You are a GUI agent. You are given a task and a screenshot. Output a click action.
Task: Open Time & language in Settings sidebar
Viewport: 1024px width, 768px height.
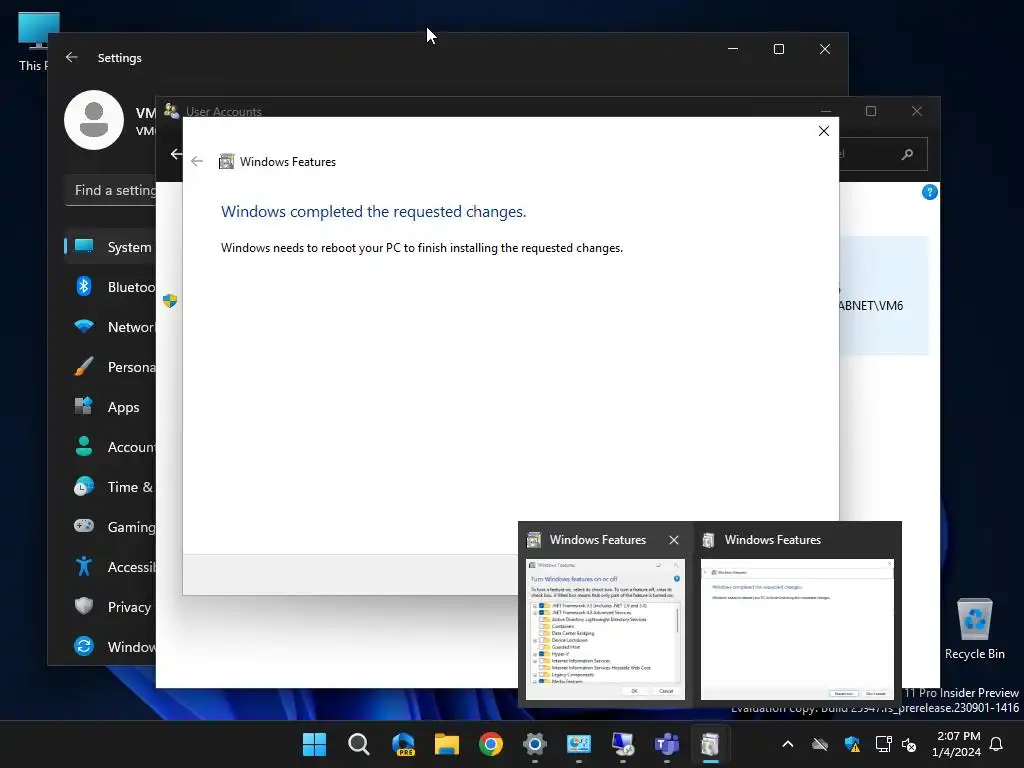(111, 487)
